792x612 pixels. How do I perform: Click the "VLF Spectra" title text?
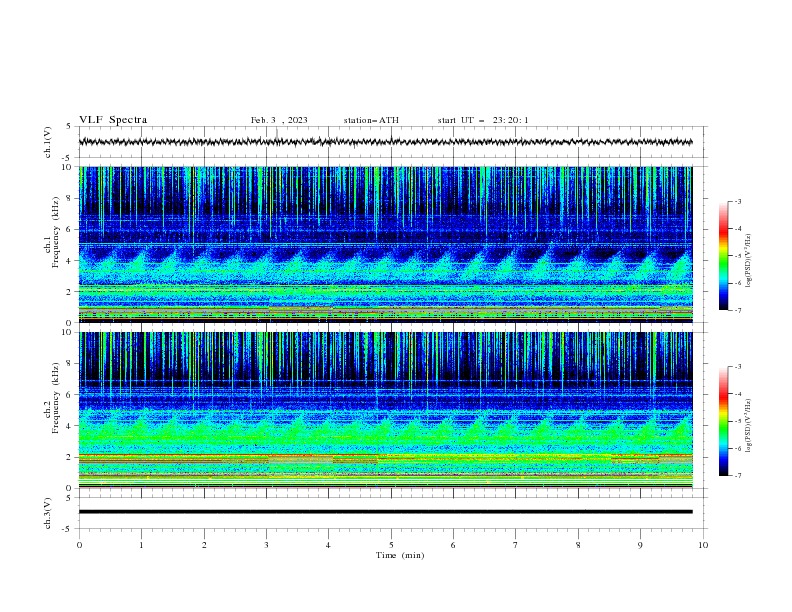click(x=113, y=120)
